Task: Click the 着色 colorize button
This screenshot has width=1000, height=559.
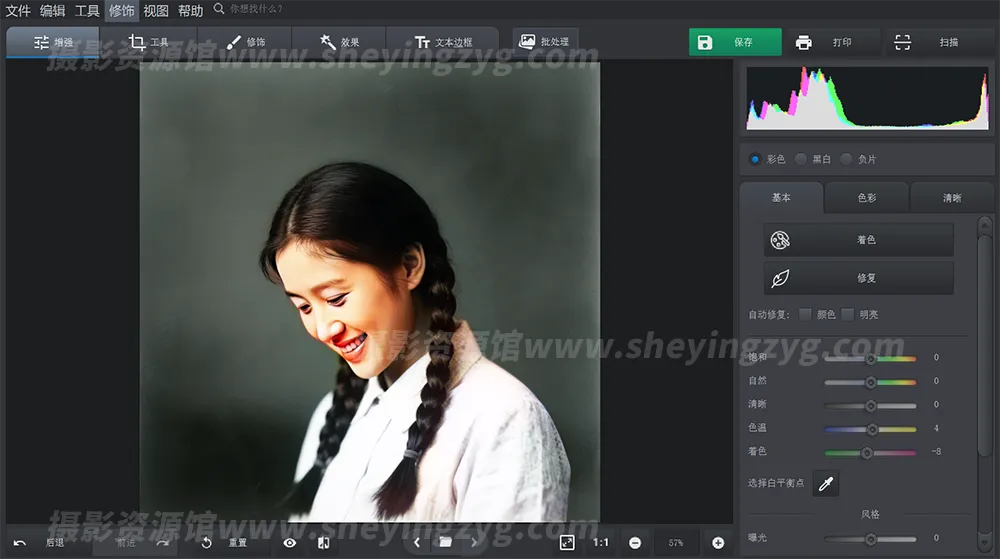Action: click(x=858, y=240)
